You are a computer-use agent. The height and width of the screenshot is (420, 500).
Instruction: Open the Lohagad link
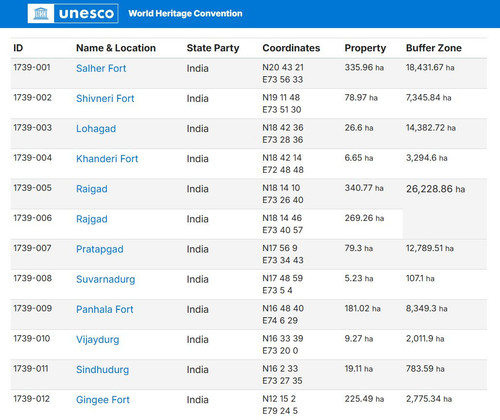[x=96, y=129]
